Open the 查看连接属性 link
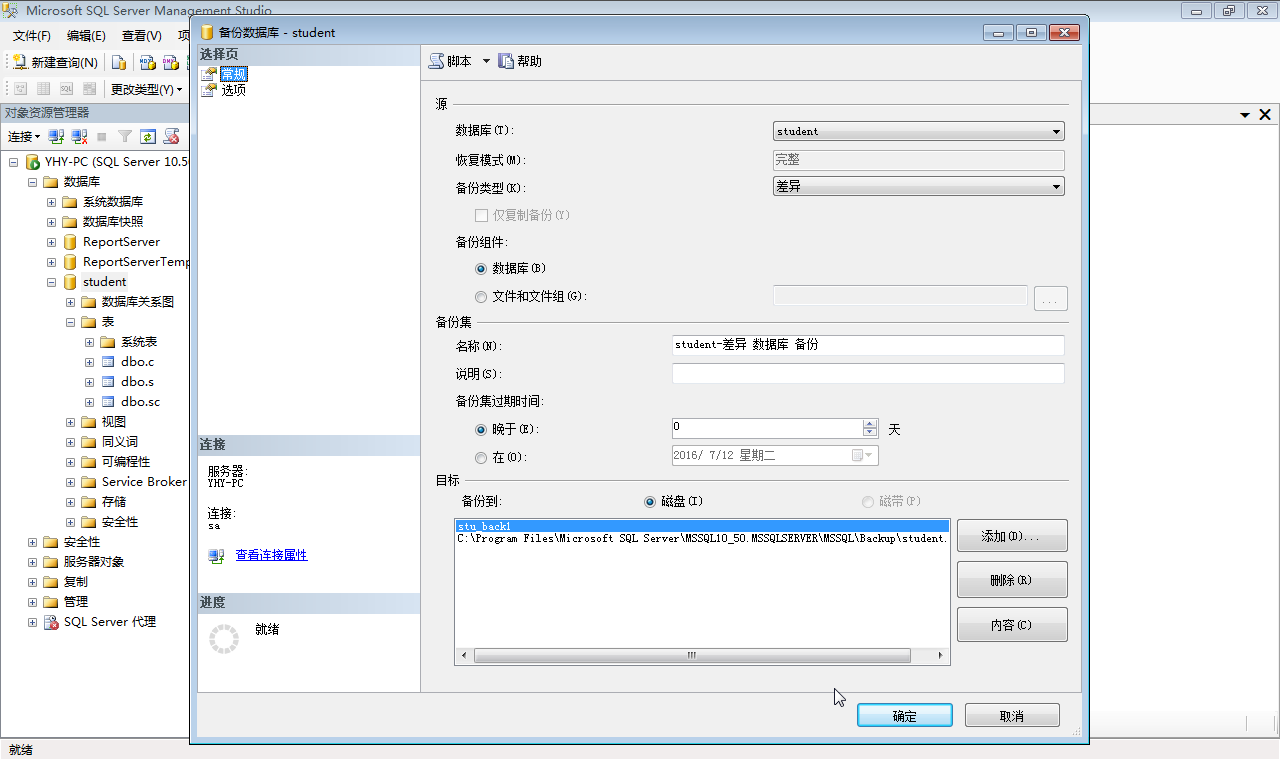1280x760 pixels. point(271,555)
